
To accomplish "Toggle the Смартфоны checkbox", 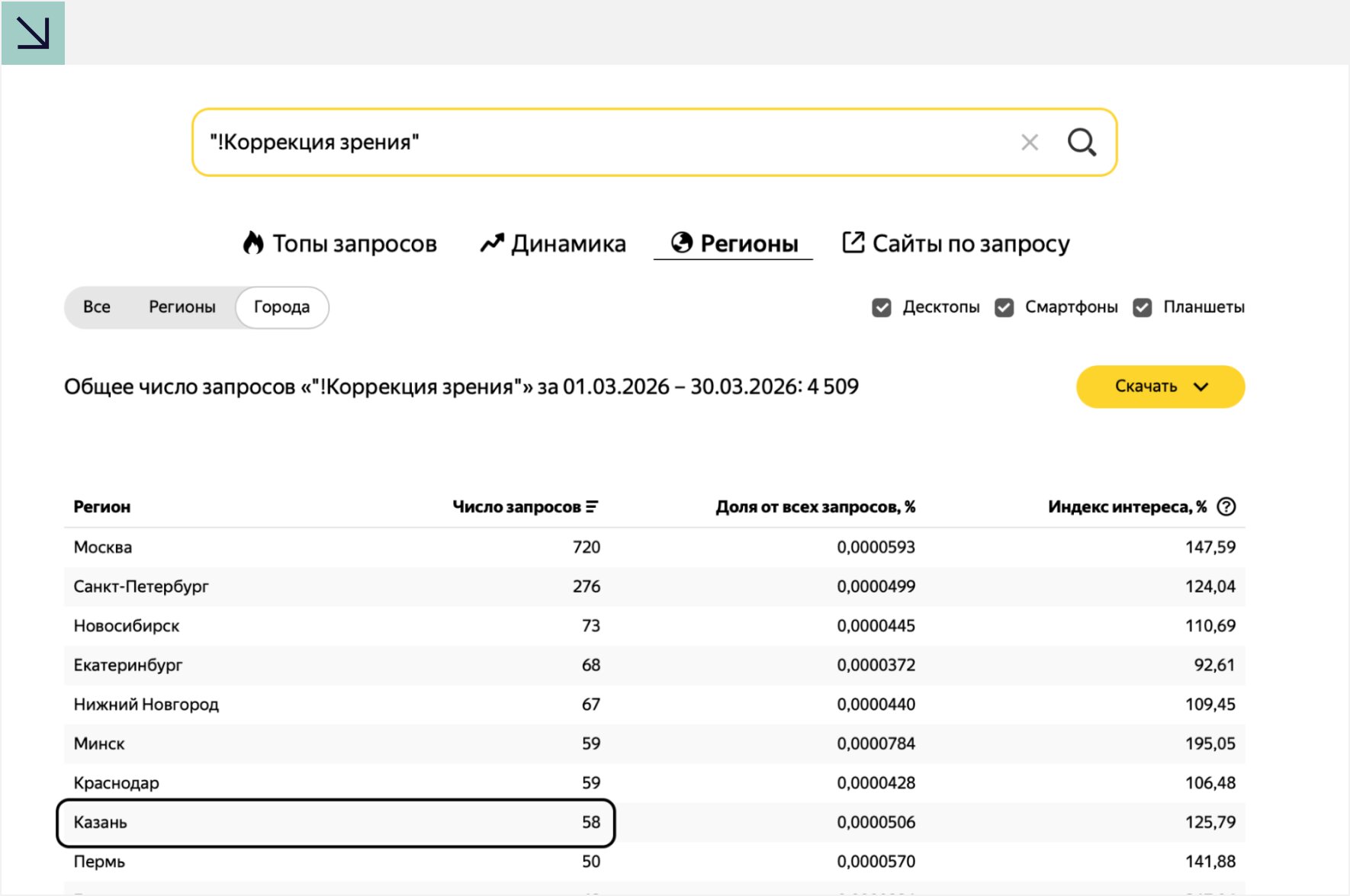I will [x=1004, y=307].
